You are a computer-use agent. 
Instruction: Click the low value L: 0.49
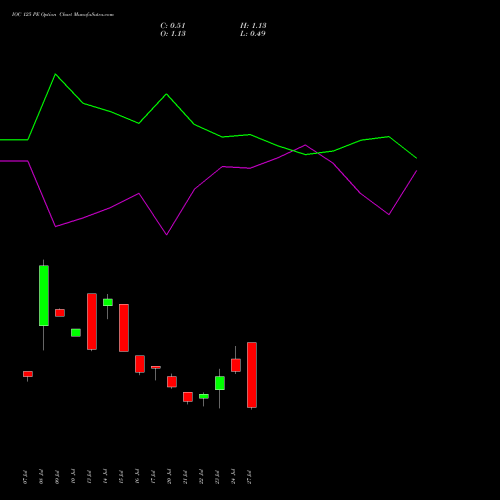(253, 34)
